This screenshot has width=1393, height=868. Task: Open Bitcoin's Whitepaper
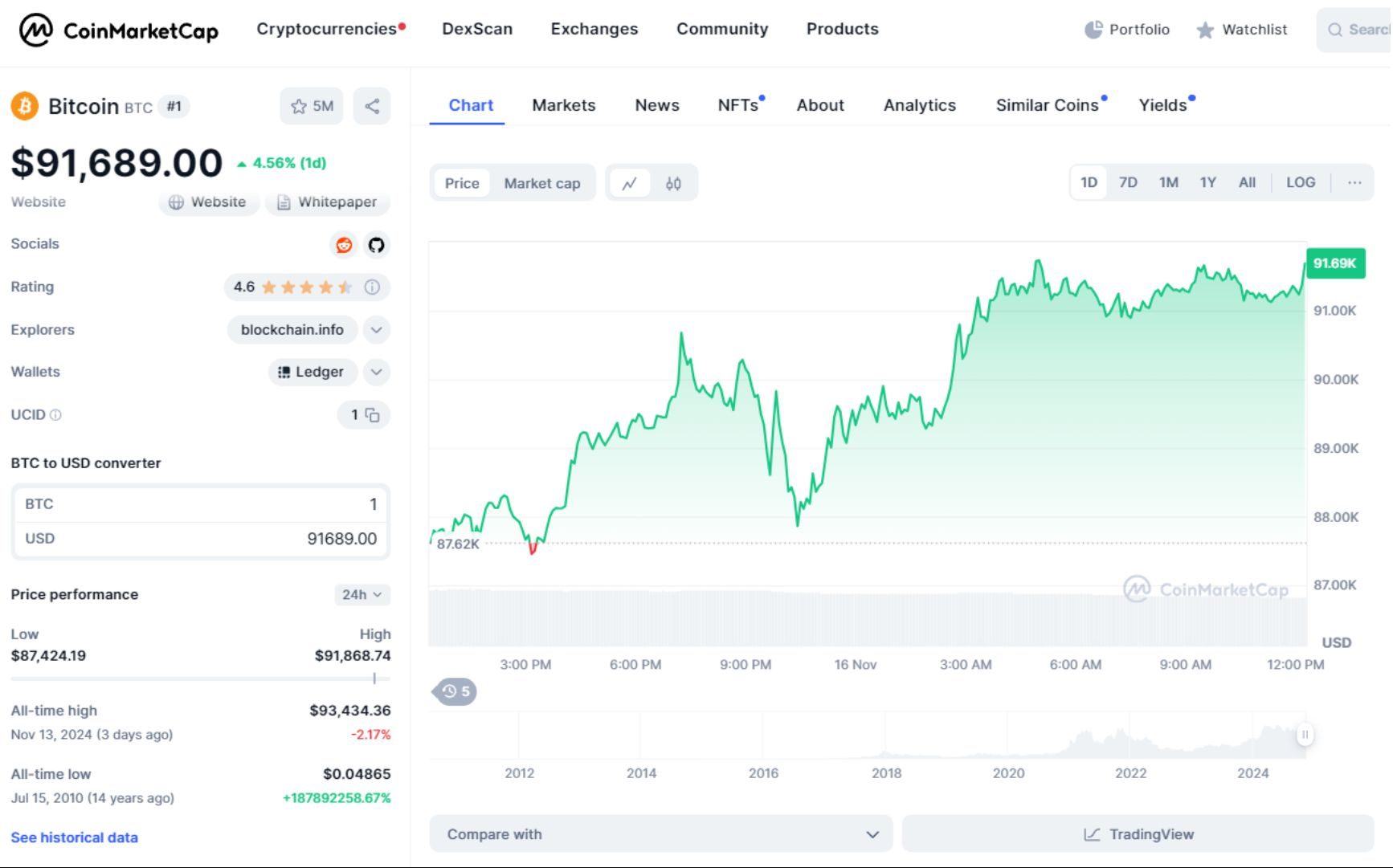coord(328,202)
